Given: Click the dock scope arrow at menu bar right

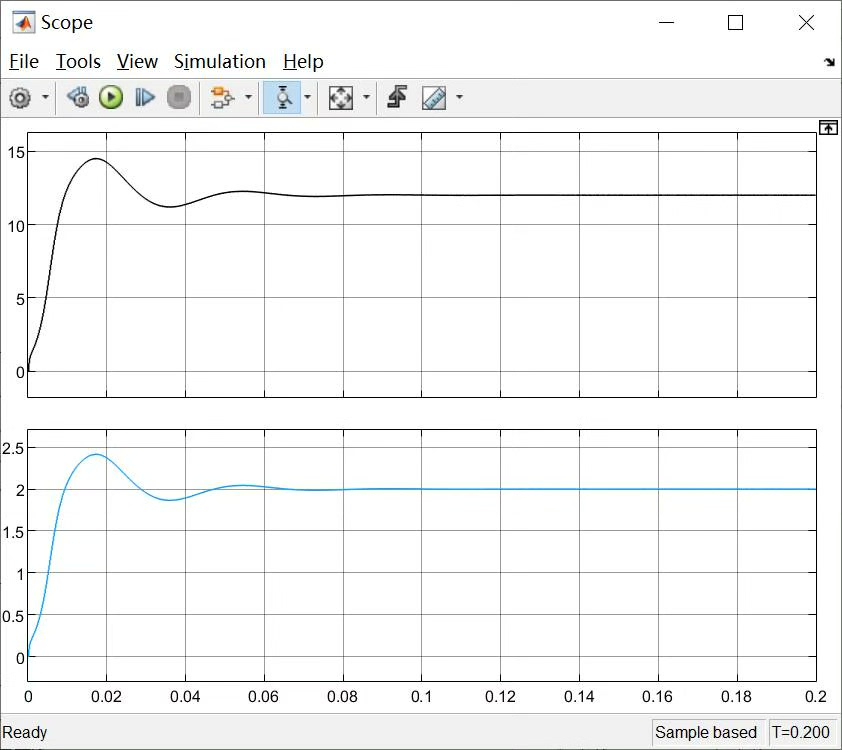Looking at the screenshot, I should click(x=830, y=62).
